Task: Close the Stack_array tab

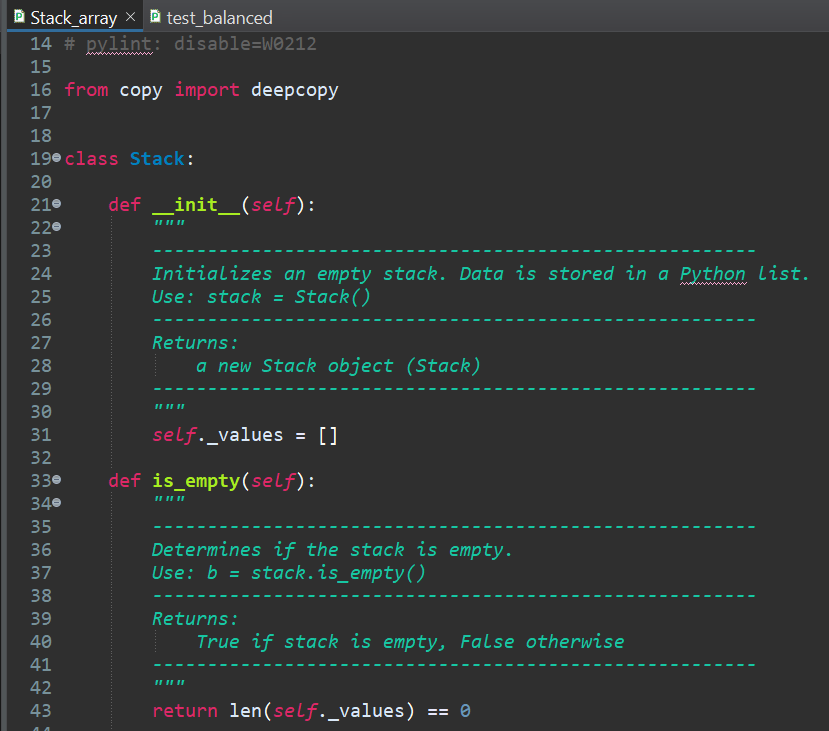Action: coord(130,17)
